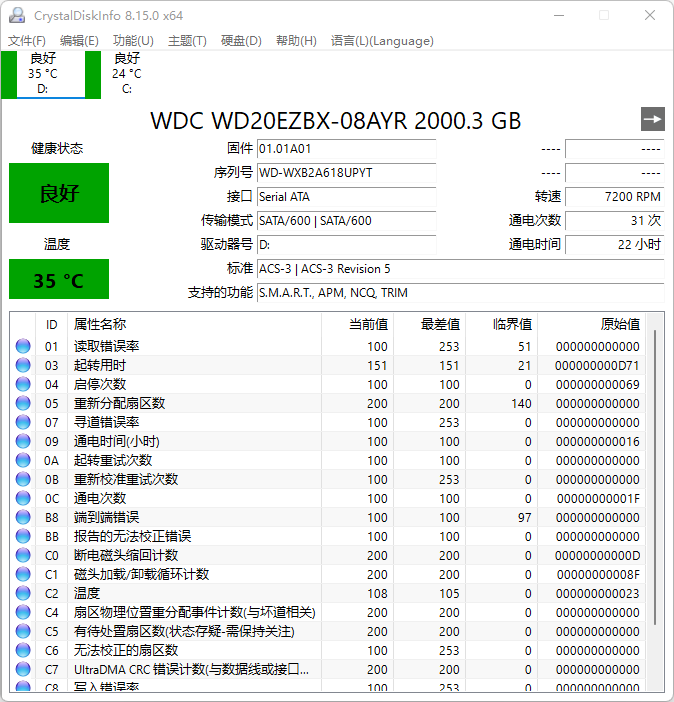Click the drive letter field D:
674x702 pixels.
[x=347, y=244]
